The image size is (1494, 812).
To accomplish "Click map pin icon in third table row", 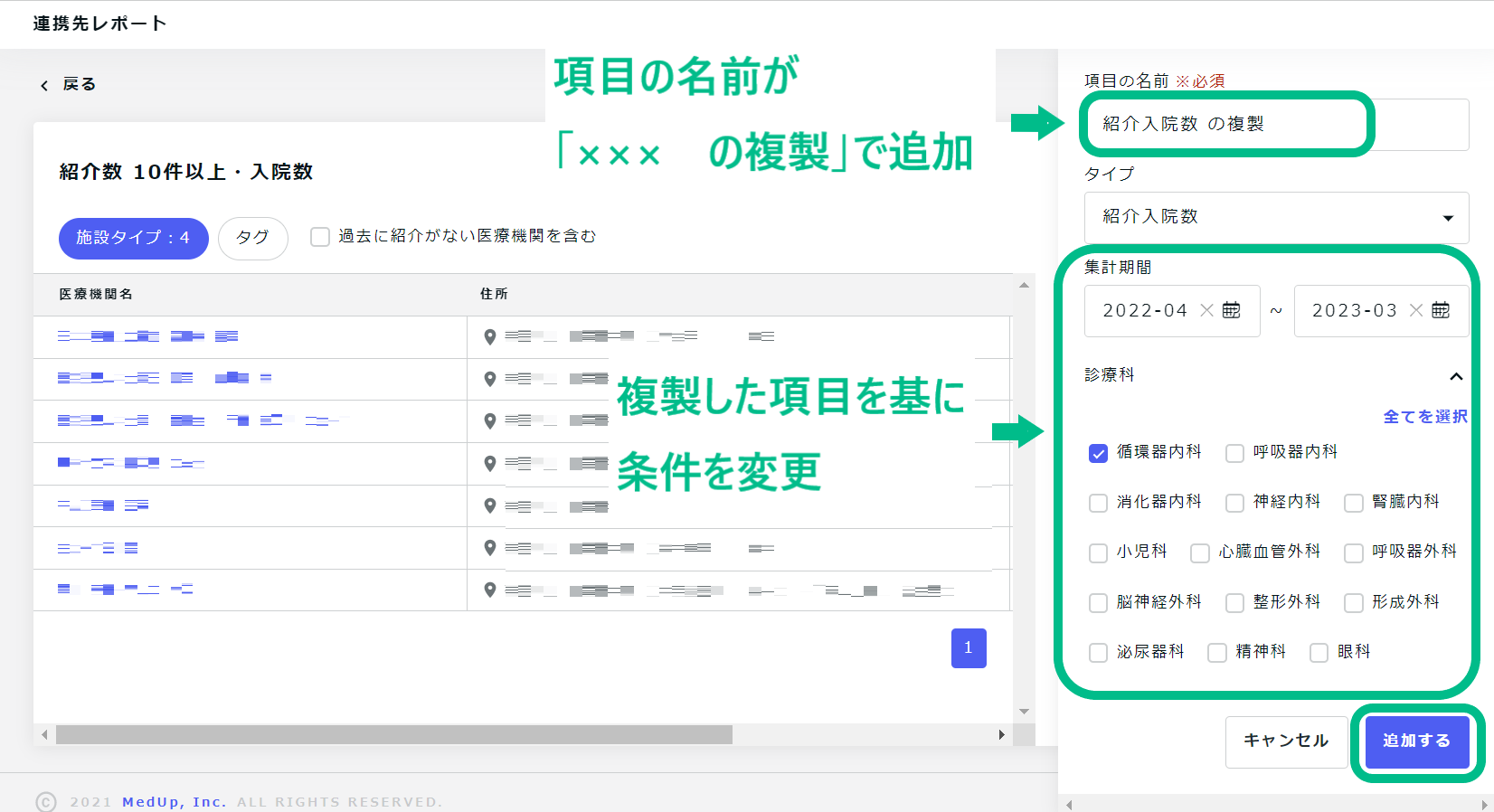I will (490, 420).
